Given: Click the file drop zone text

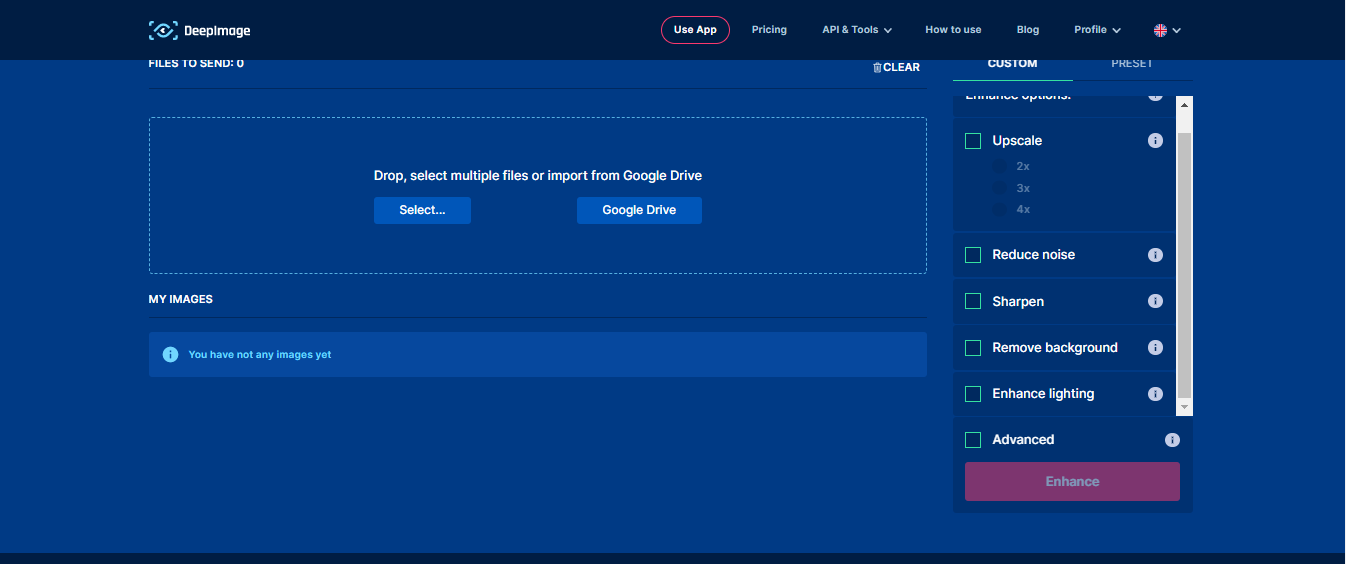Looking at the screenshot, I should click(538, 176).
